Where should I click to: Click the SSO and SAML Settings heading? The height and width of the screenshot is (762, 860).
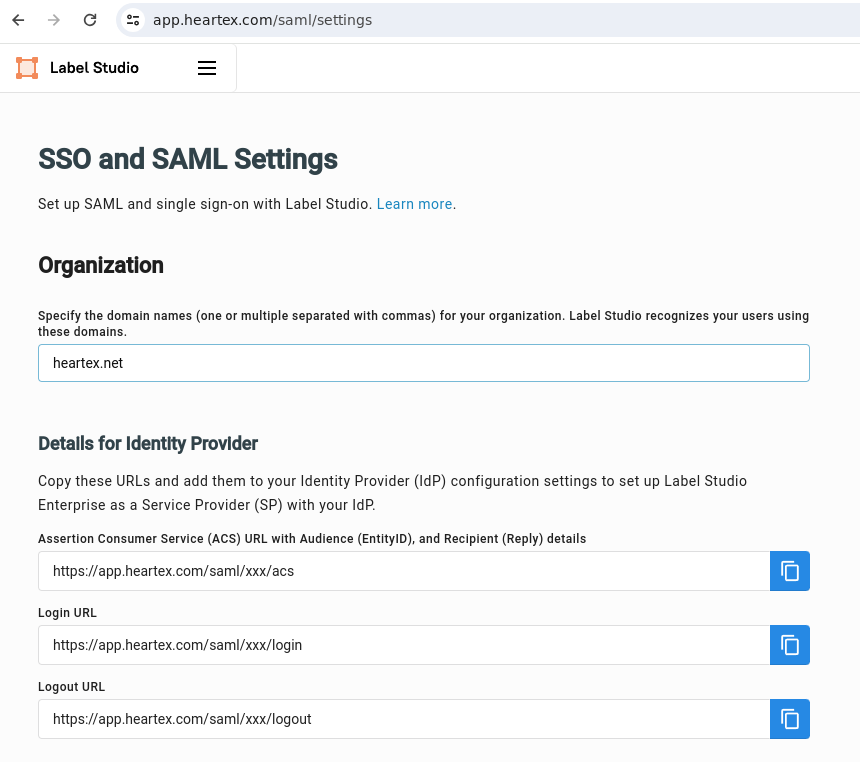click(x=188, y=159)
